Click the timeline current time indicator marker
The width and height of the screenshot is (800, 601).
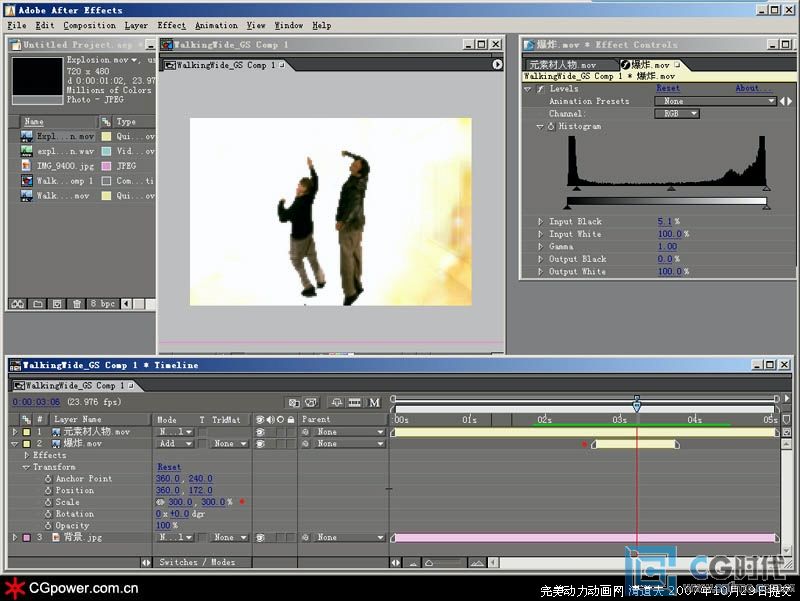coord(637,406)
